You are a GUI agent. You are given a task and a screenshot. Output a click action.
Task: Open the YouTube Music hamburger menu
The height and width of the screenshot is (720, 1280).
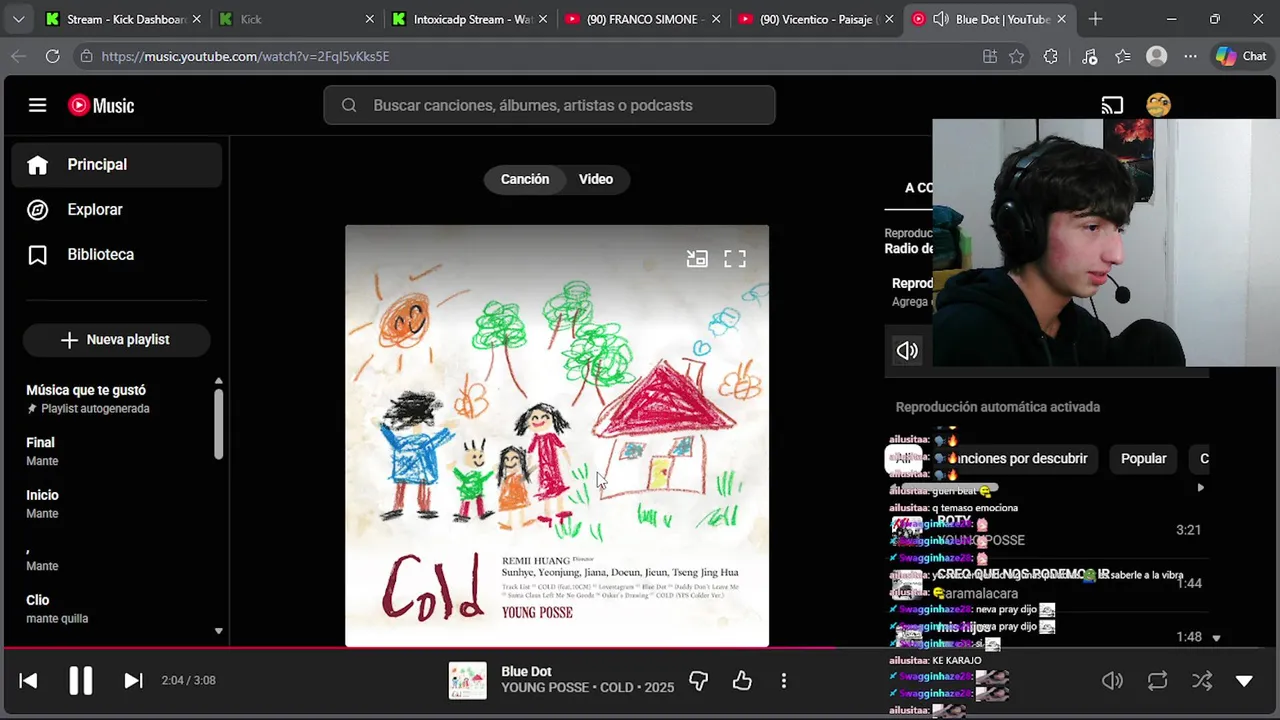[37, 105]
